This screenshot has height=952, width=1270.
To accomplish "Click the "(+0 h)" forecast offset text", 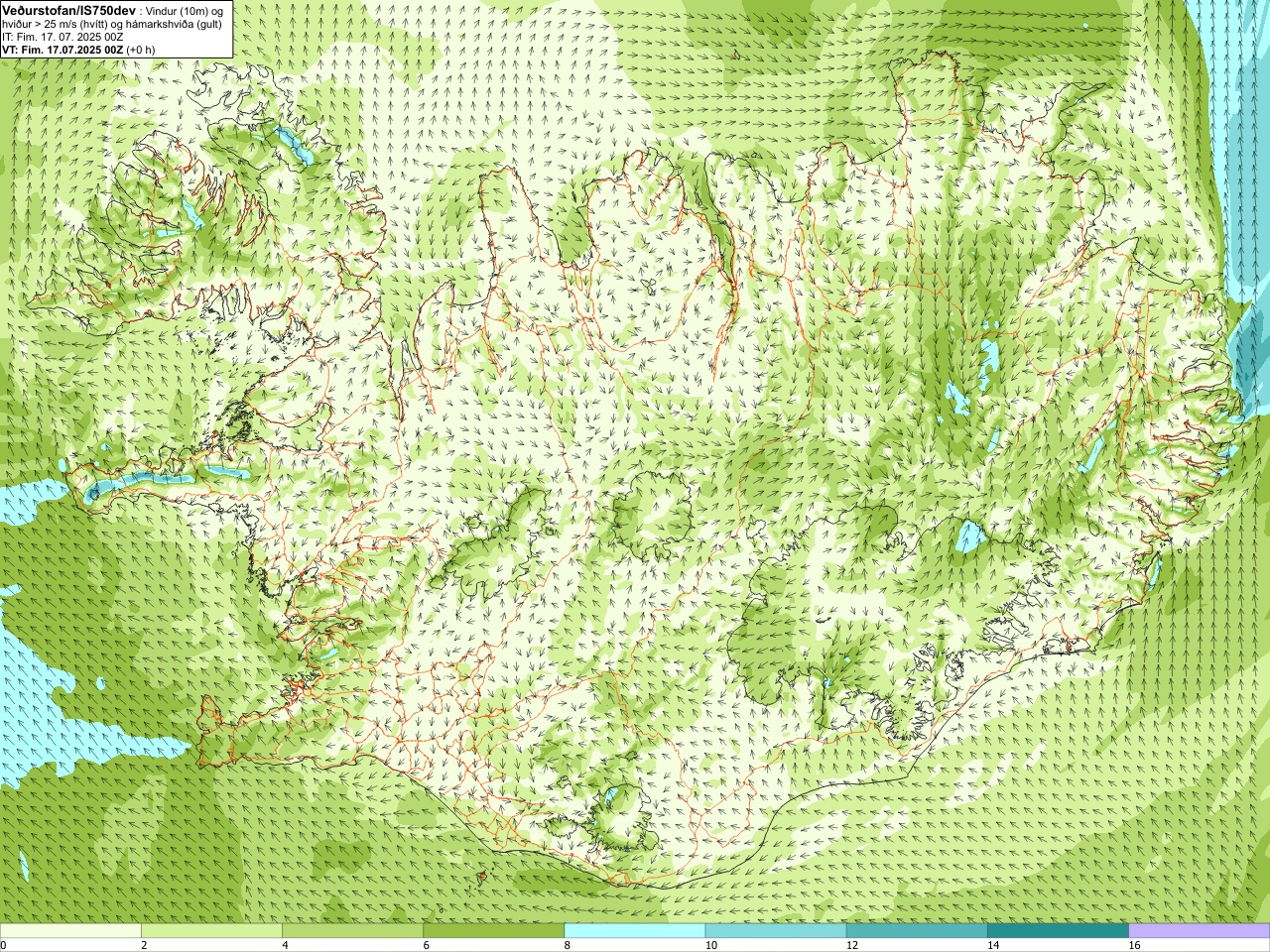I will [141, 50].
